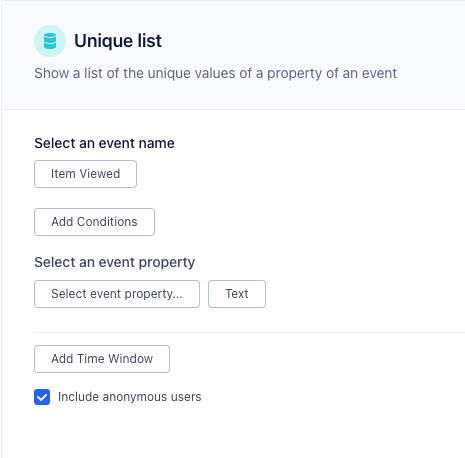Change the property data type from Text
The image size is (465, 458).
237,294
